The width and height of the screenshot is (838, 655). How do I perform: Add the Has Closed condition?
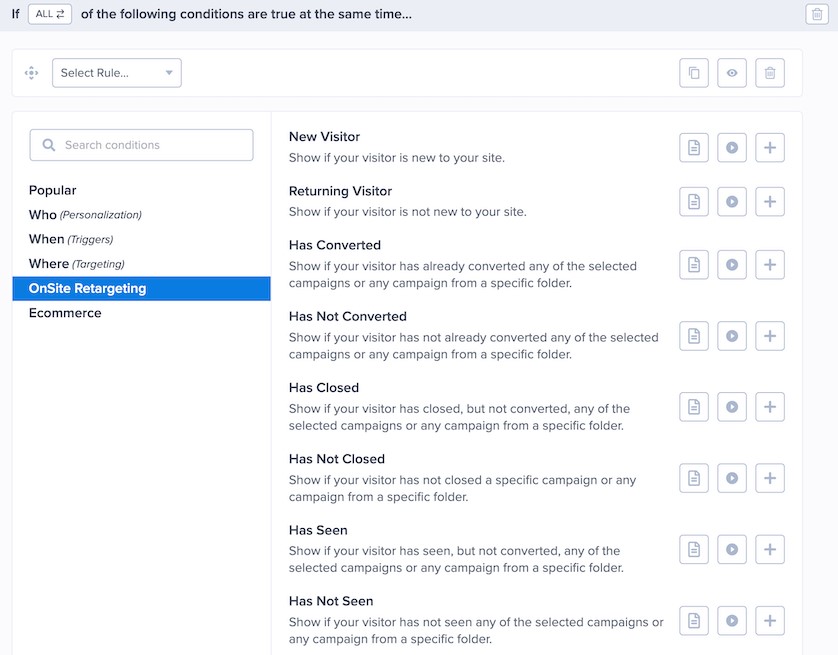(770, 407)
